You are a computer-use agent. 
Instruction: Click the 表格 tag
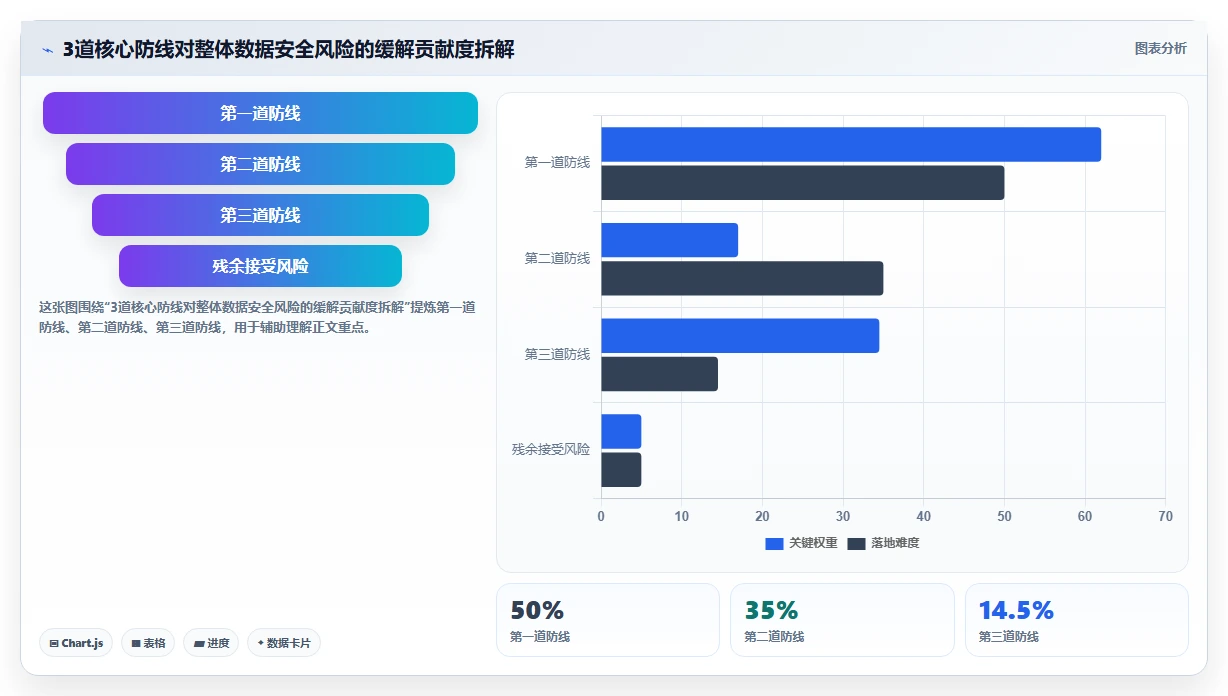148,643
